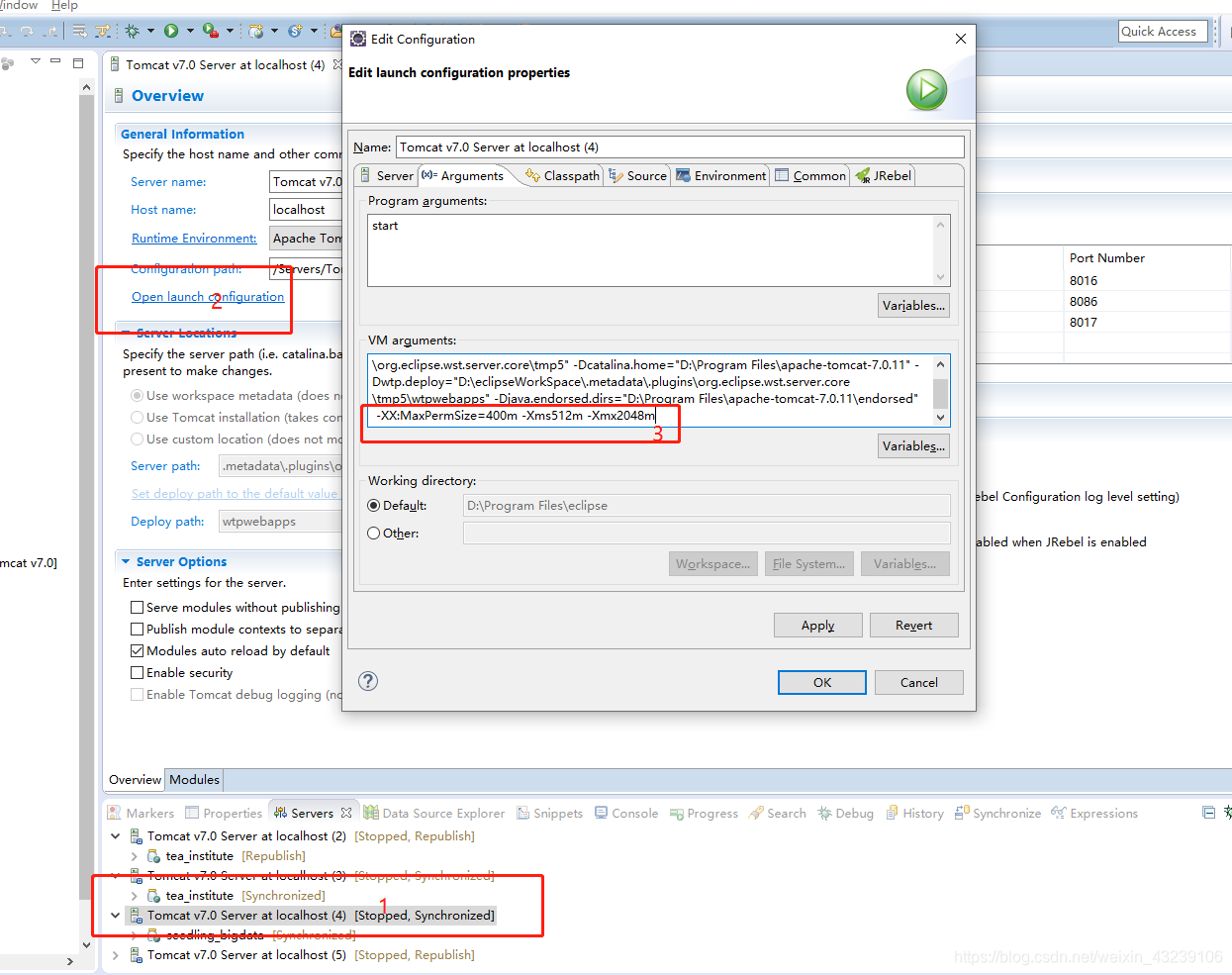Toggle Publish module contexts to separate XML checkbox
The image size is (1232, 975).
138,630
